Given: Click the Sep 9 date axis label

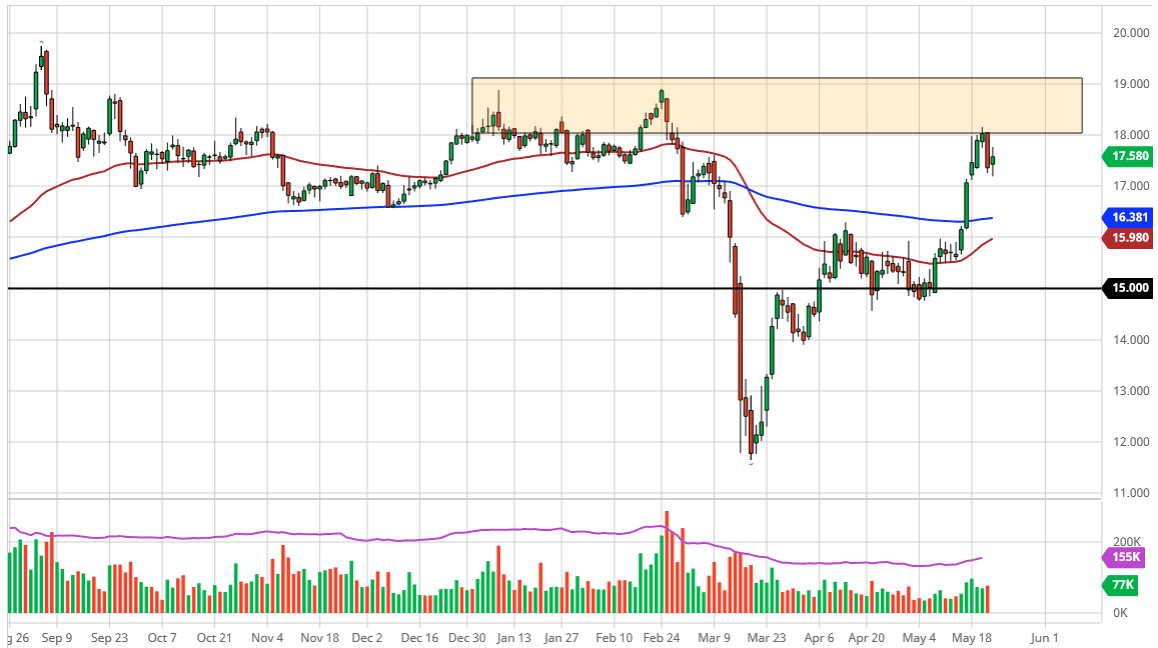Looking at the screenshot, I should 57,637.
